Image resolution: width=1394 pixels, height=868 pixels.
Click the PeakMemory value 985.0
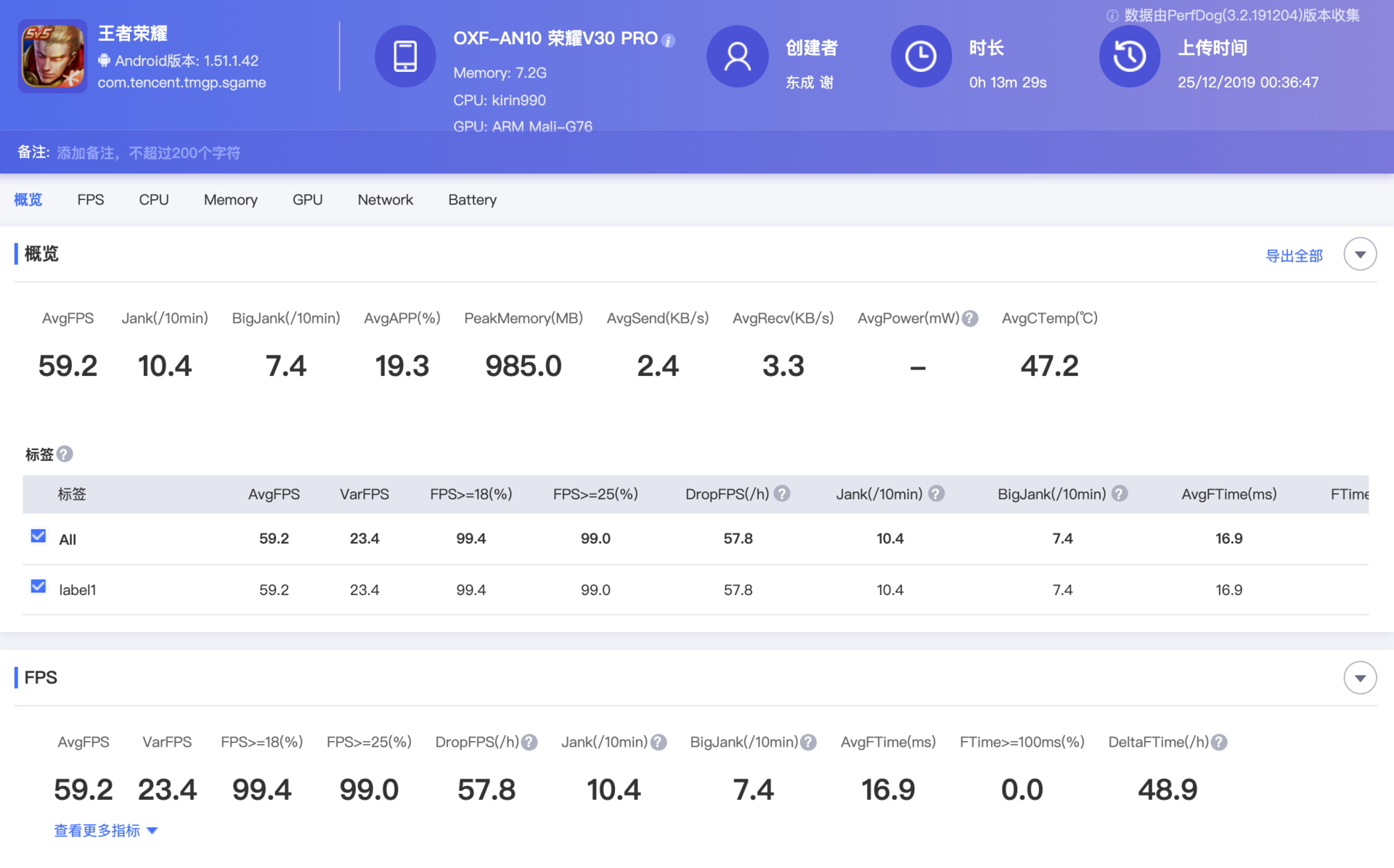pyautogui.click(x=523, y=366)
